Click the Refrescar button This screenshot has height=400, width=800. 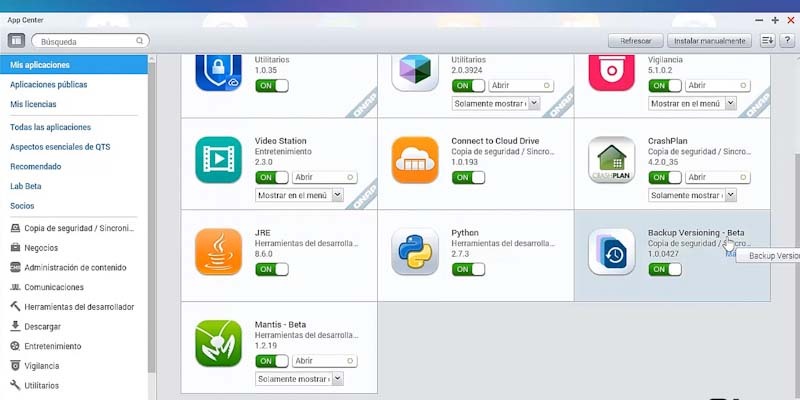[636, 41]
